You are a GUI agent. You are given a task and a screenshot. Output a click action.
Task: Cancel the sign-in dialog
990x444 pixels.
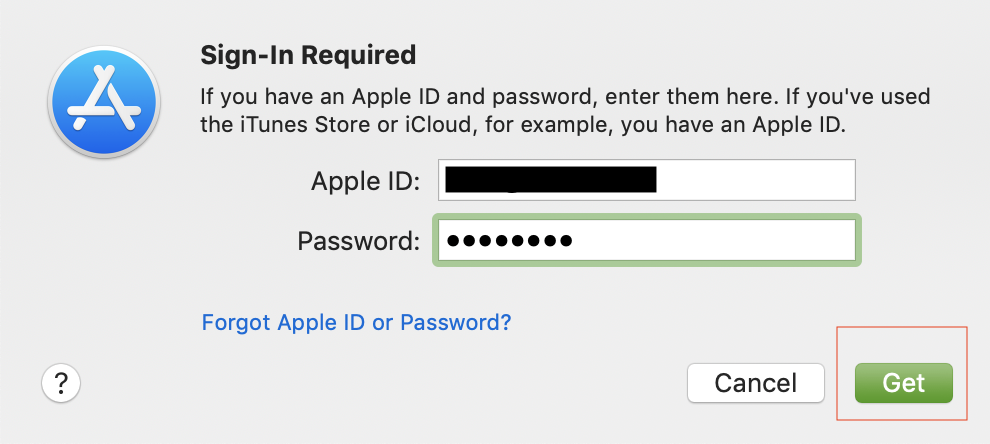point(756,383)
